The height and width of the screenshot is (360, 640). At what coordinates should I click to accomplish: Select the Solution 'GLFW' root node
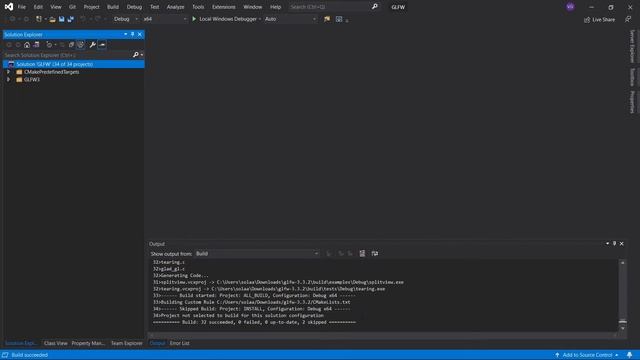73,64
